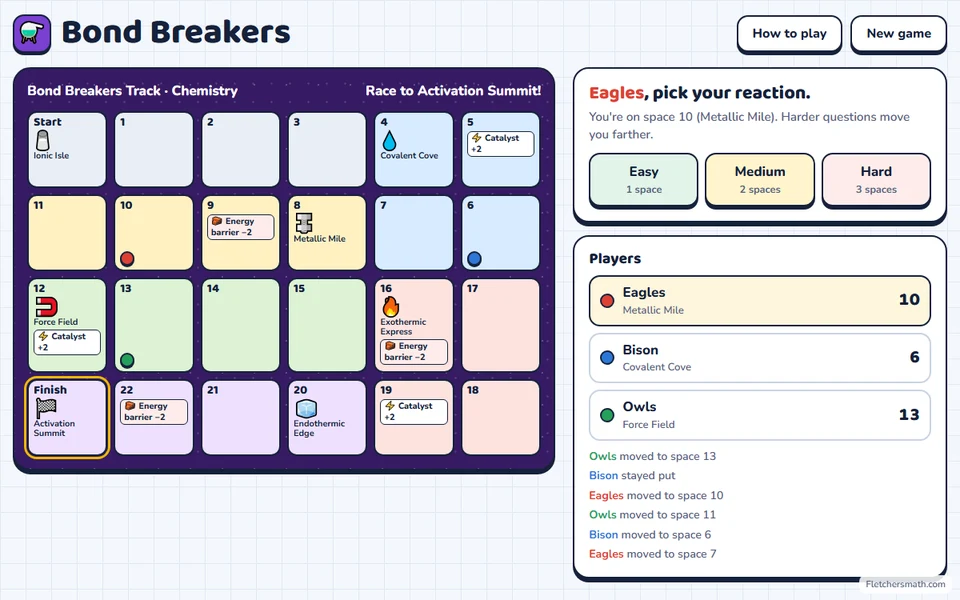Click the 'Bond Breakers Track · Chemistry' heading
This screenshot has width=960, height=600.
pyautogui.click(x=132, y=91)
